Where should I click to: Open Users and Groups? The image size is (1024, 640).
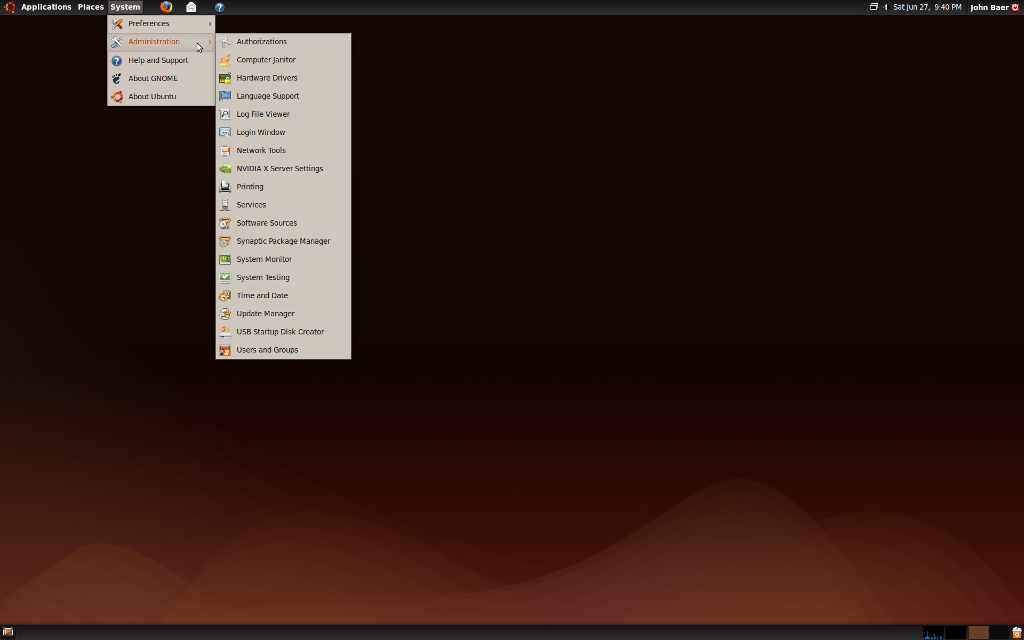coord(283,350)
